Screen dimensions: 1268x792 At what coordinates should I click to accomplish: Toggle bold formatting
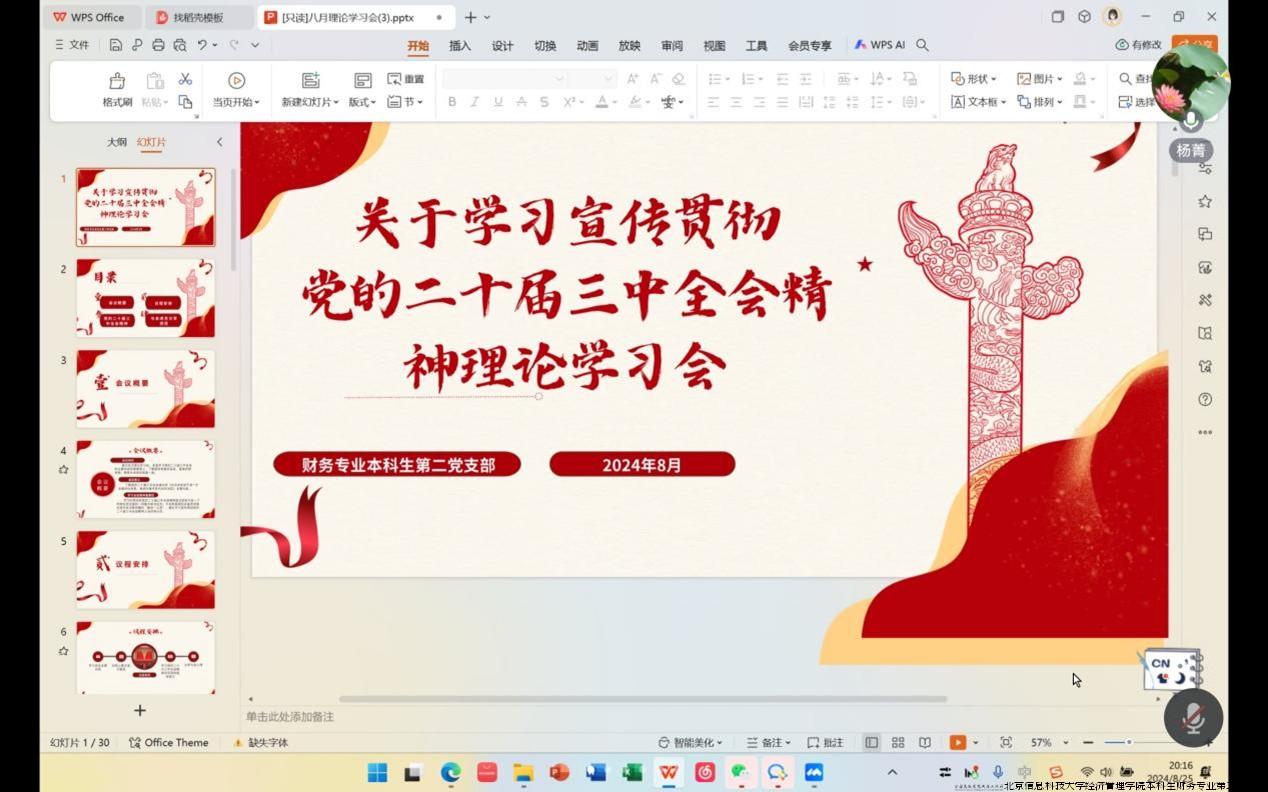click(452, 101)
